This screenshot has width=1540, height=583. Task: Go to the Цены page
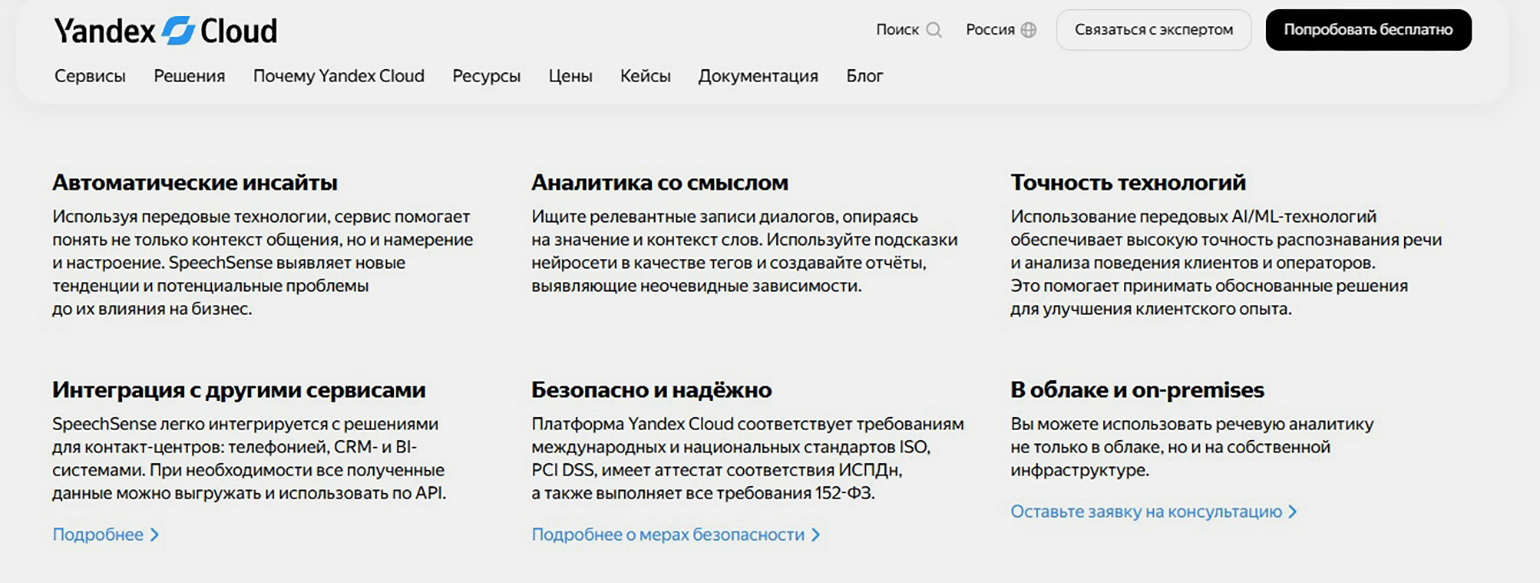point(570,76)
